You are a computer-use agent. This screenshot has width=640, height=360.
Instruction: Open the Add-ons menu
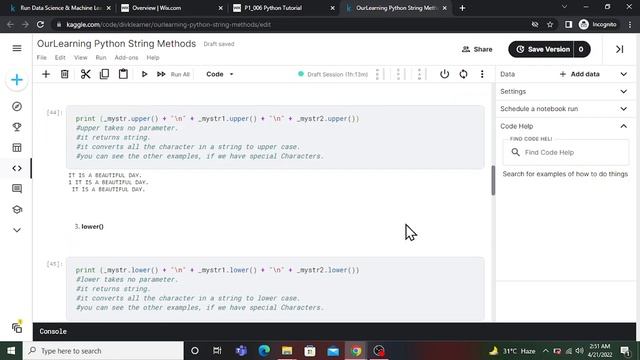click(x=126, y=58)
